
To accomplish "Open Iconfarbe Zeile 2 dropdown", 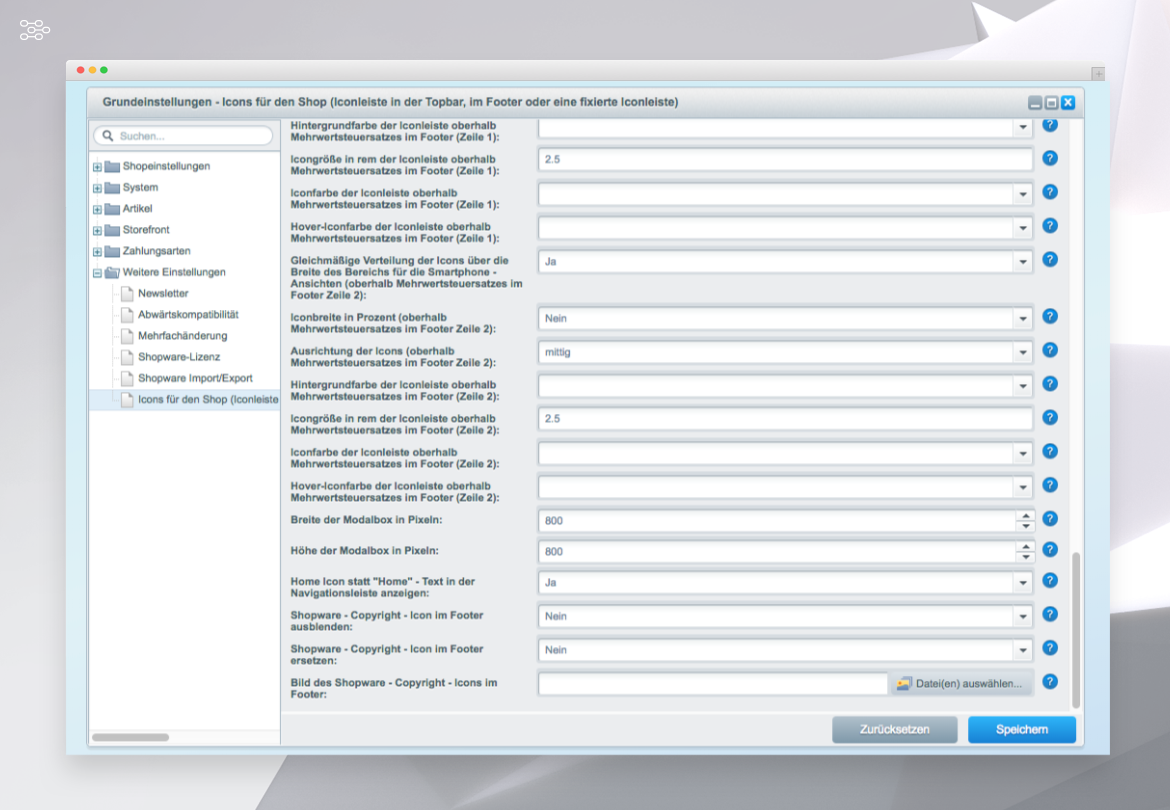I will pyautogui.click(x=1023, y=453).
